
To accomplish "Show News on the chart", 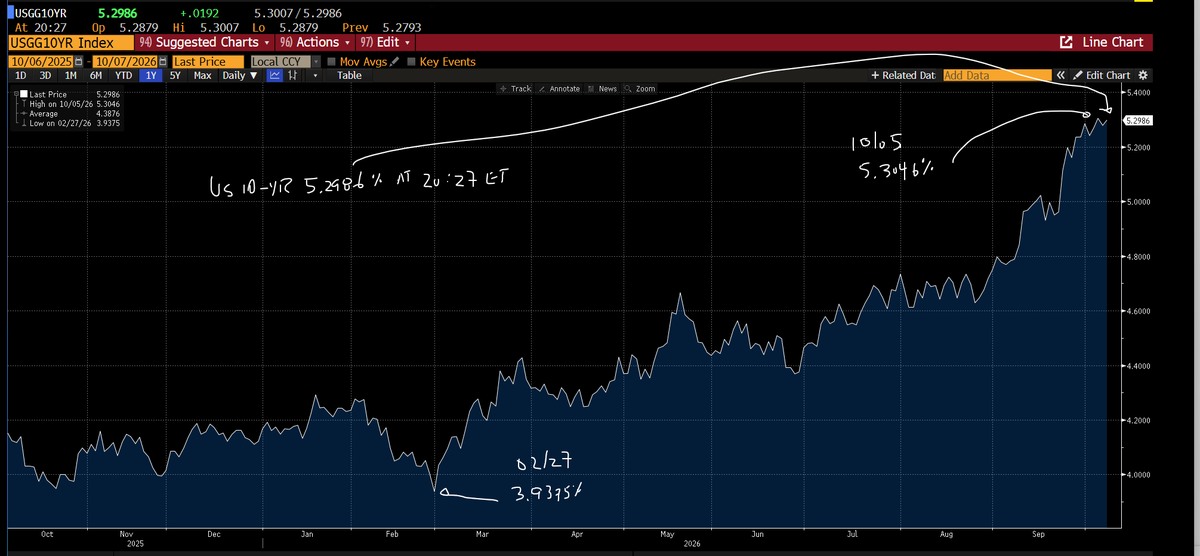I will pos(602,89).
